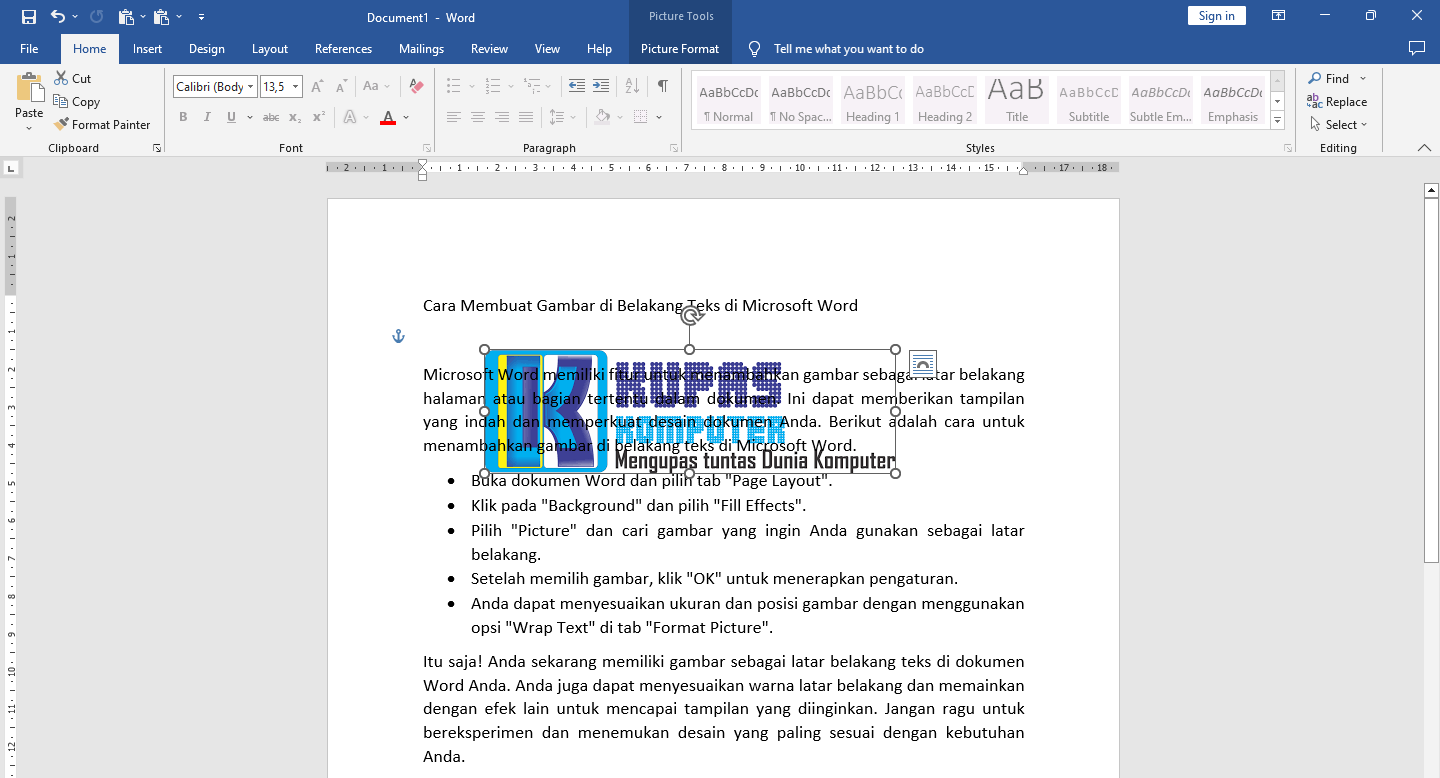Activate Format Painter
Screen dimensions: 1440x778
coord(101,124)
